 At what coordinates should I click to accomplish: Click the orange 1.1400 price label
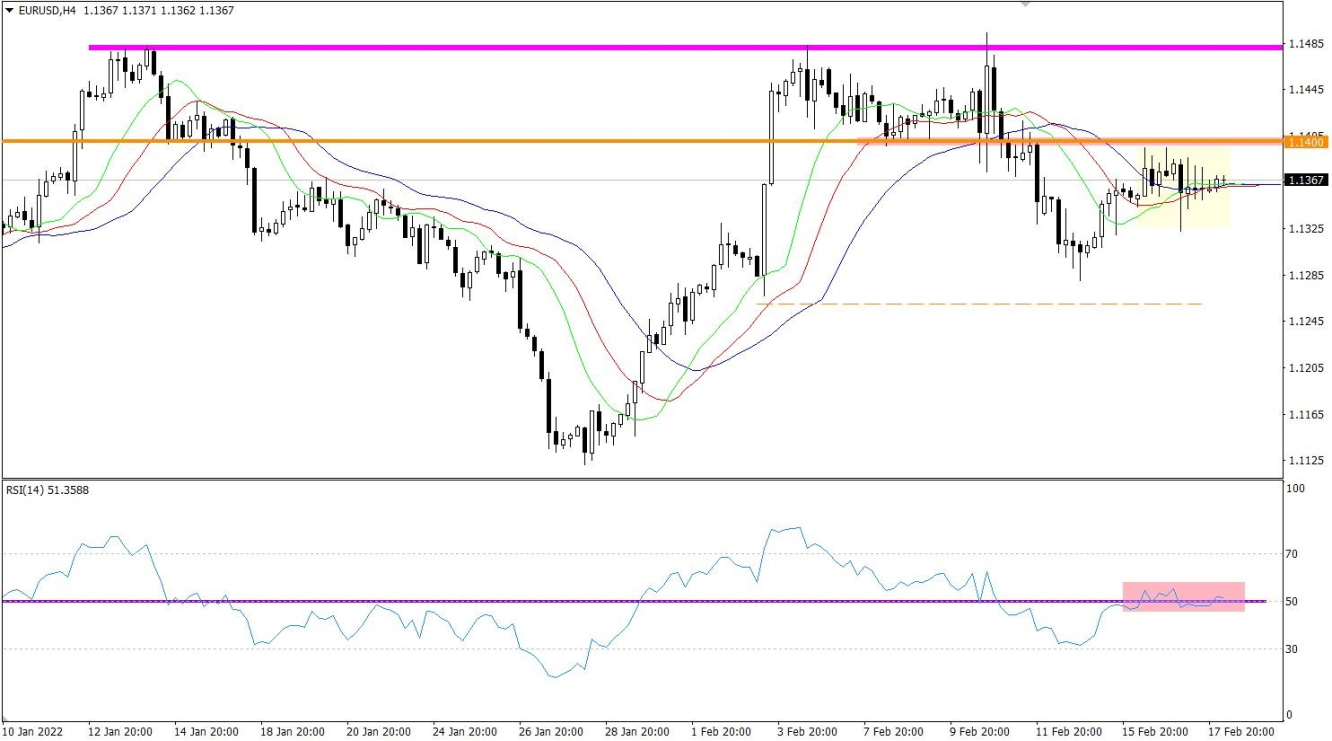click(1306, 142)
